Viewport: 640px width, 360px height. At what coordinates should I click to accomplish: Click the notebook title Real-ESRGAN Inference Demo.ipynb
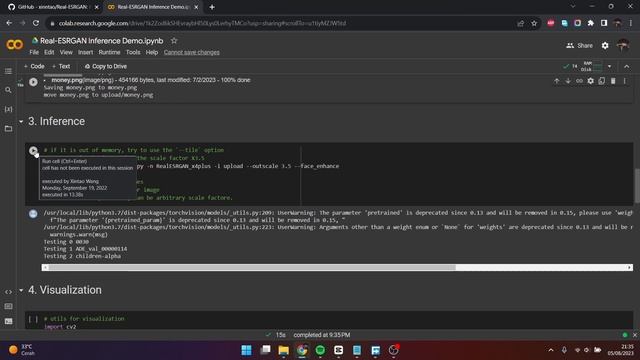point(102,41)
